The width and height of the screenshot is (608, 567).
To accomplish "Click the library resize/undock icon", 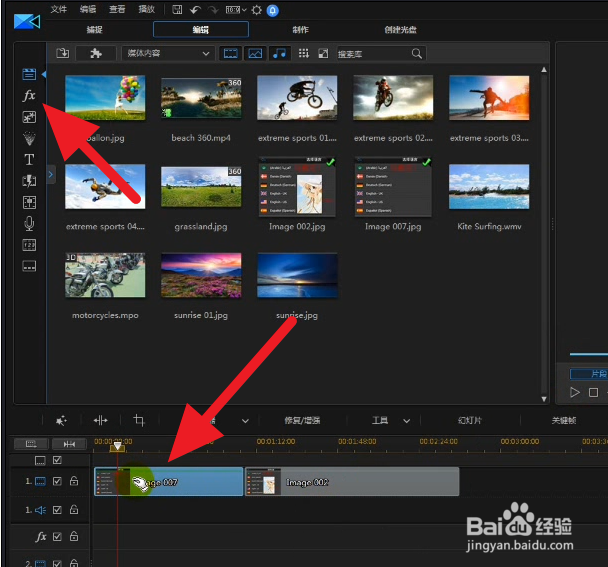I will pos(323,53).
